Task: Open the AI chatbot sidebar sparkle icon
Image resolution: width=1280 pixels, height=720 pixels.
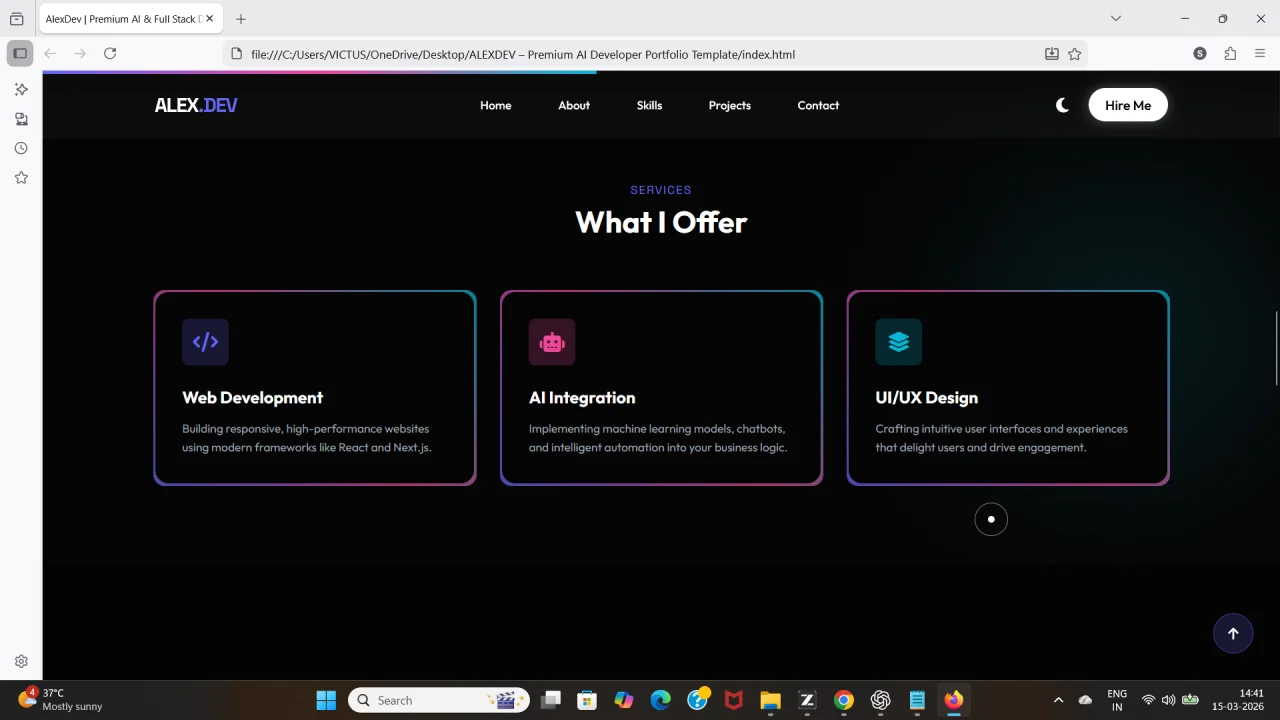Action: point(21,89)
